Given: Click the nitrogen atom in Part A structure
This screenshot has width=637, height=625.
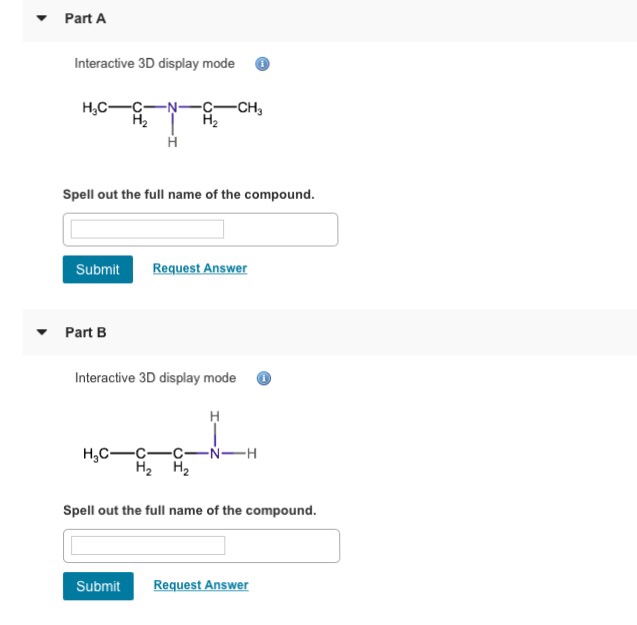Looking at the screenshot, I should [172, 108].
